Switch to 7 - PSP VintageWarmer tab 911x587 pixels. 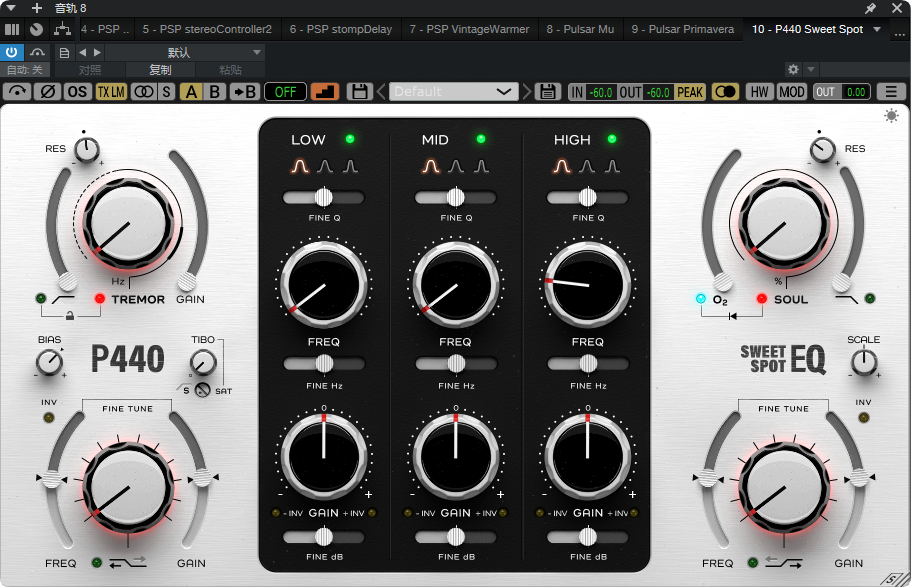tap(469, 29)
